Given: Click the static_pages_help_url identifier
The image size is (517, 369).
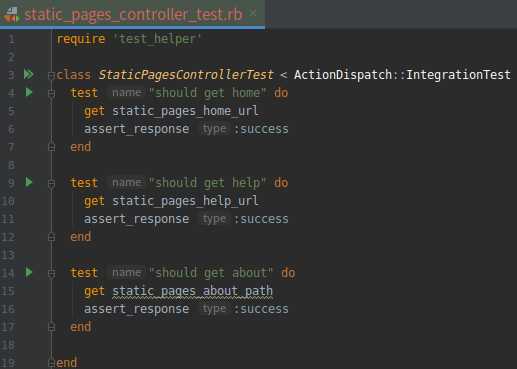Looking at the screenshot, I should (185, 201).
